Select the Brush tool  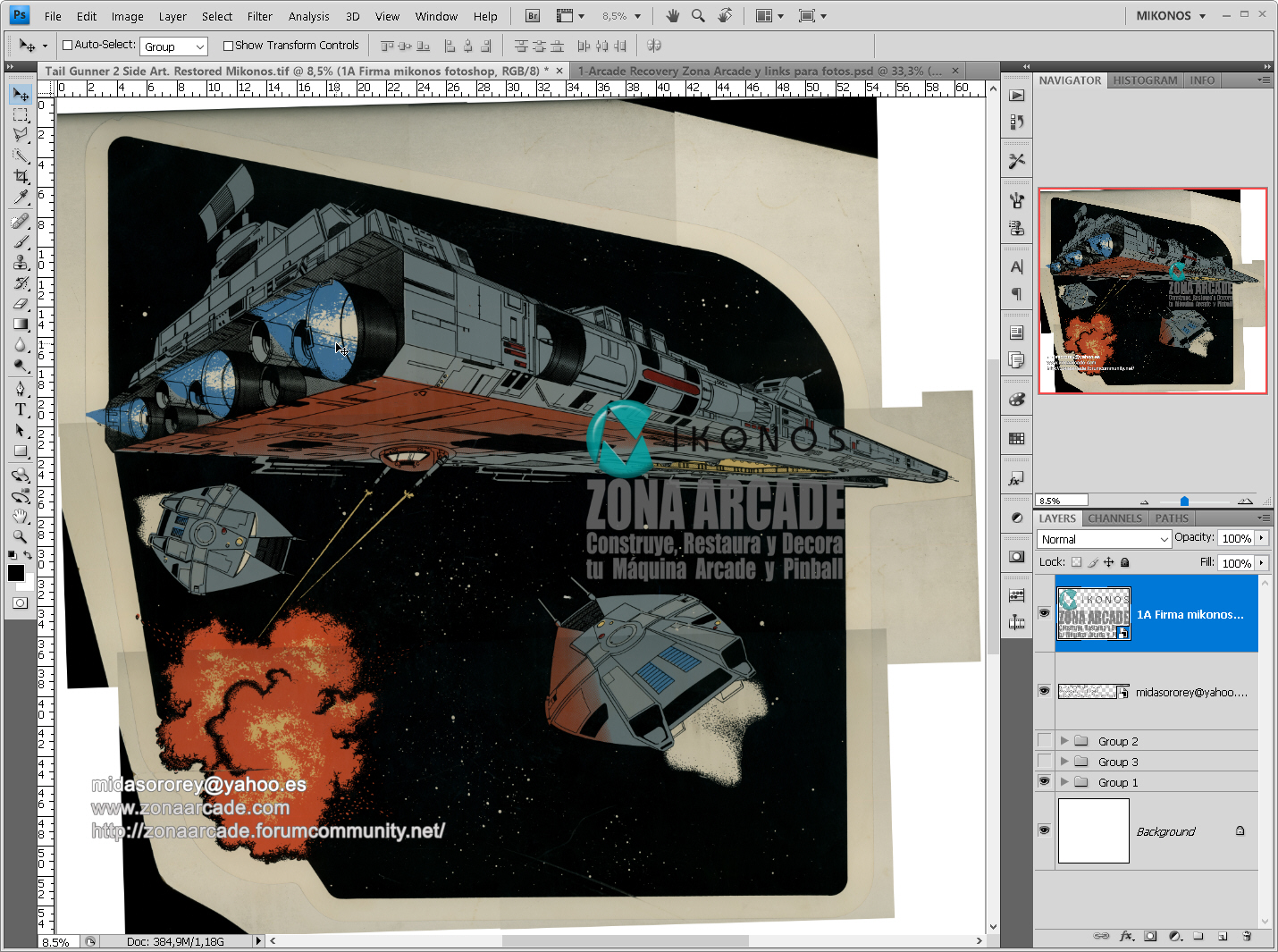tap(21, 241)
